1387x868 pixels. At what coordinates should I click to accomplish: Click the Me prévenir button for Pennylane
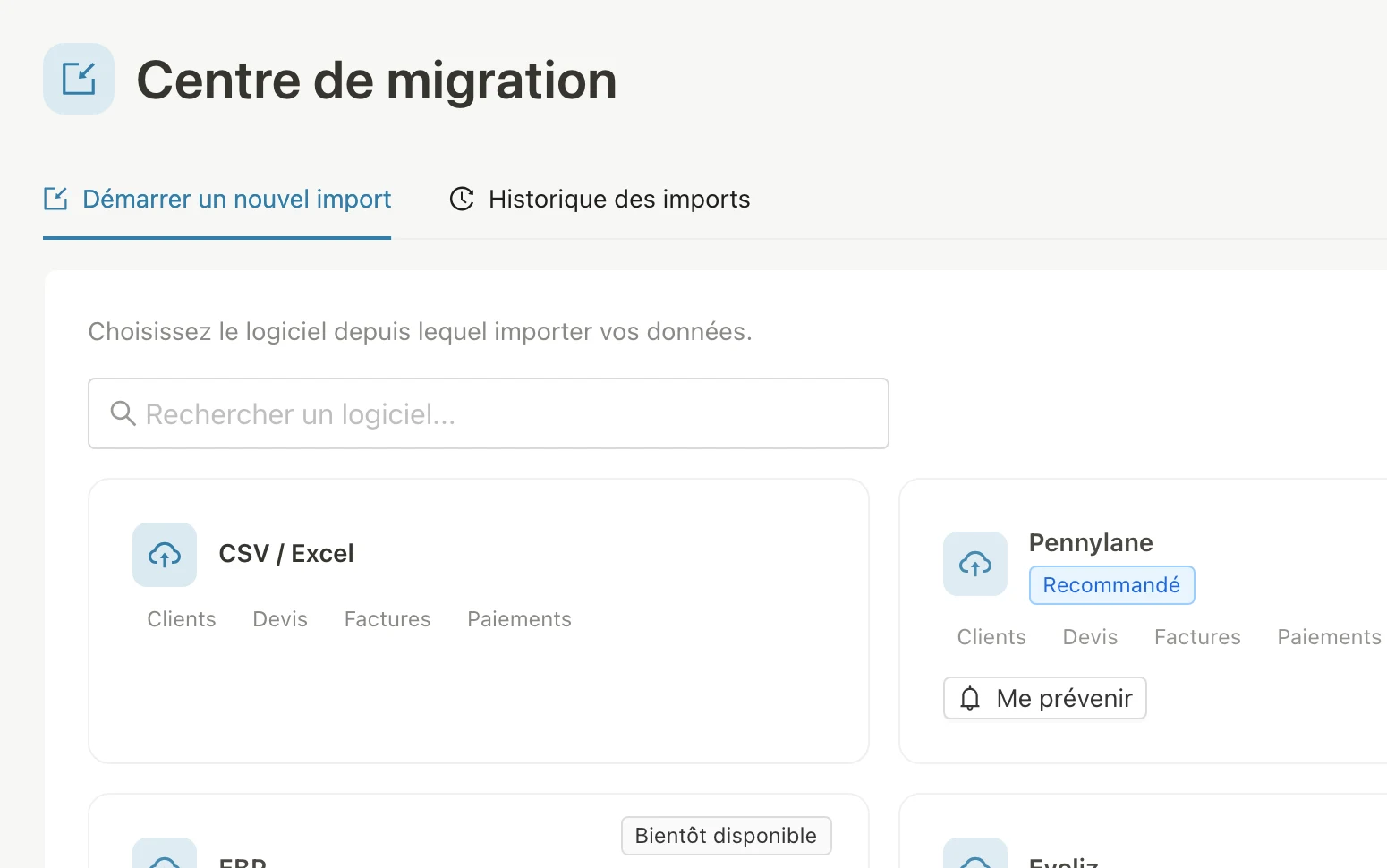[x=1045, y=698]
